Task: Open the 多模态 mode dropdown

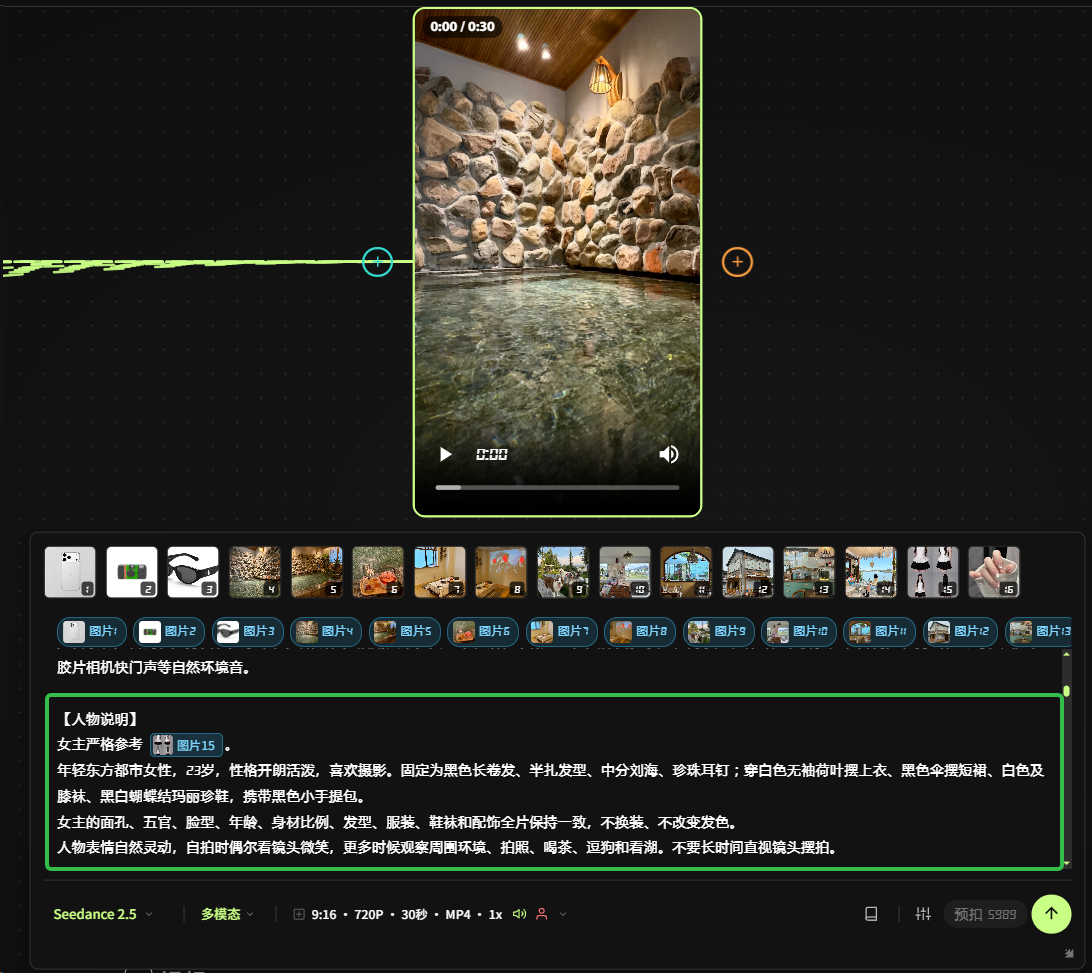Action: pyautogui.click(x=227, y=914)
